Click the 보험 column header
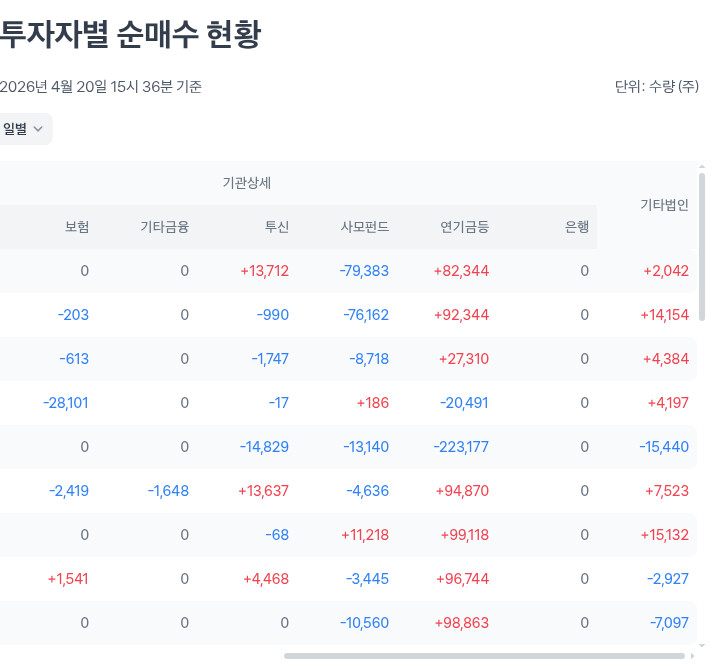 pyautogui.click(x=77, y=227)
